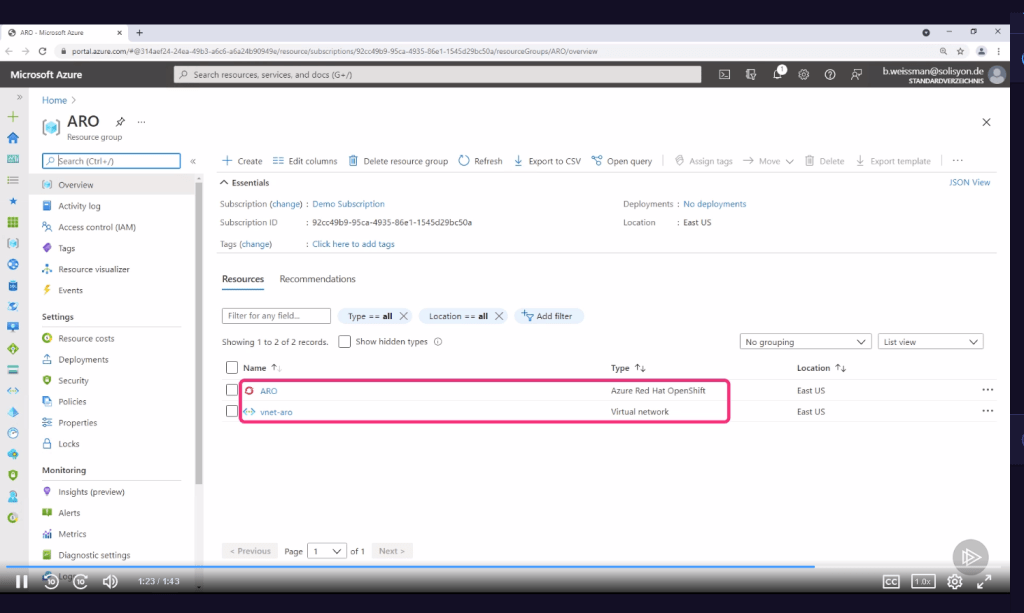The image size is (1024, 613).
Task: Check the vnet-aro resource row
Action: coord(232,411)
